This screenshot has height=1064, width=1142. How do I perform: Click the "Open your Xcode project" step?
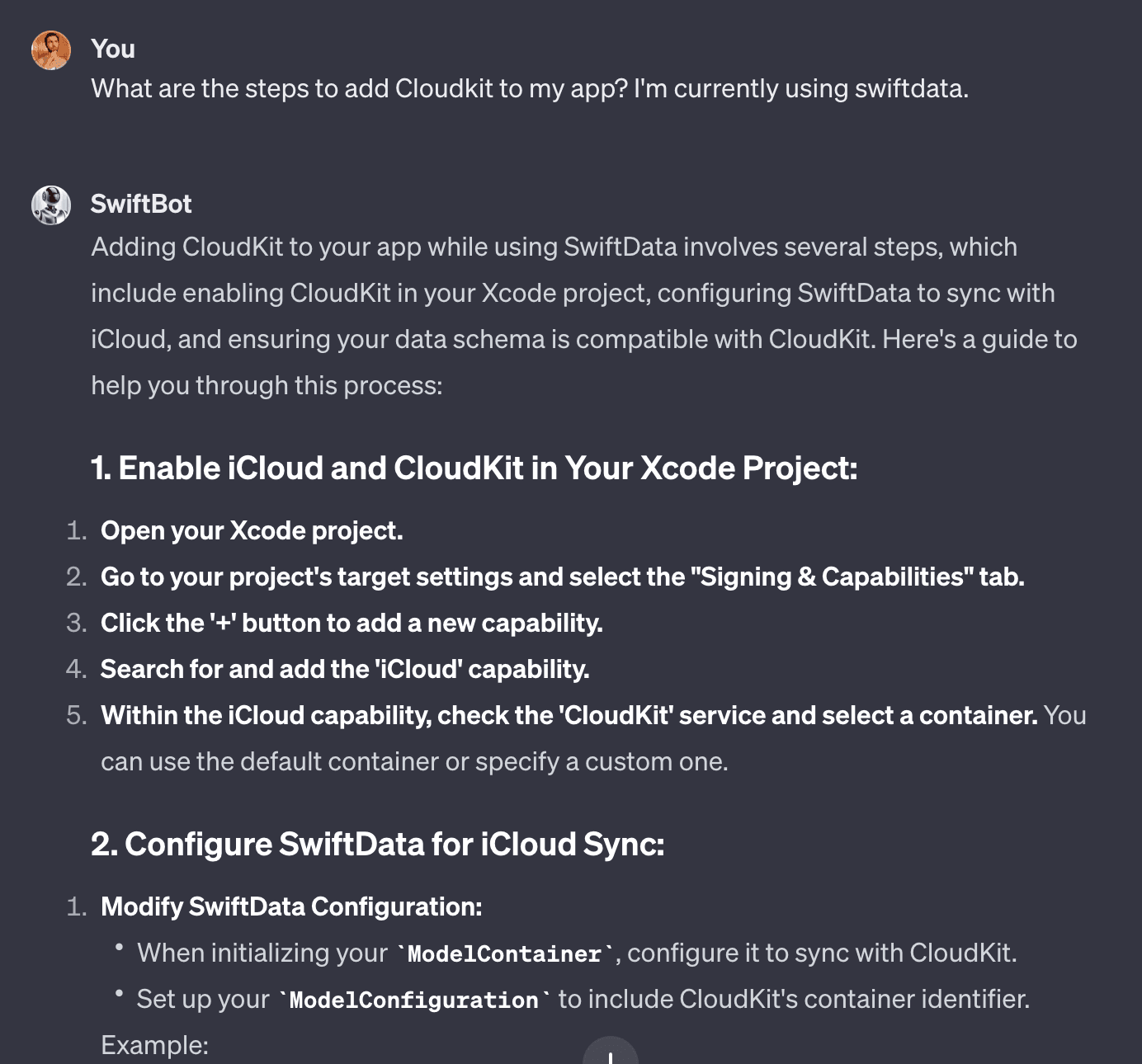(252, 530)
